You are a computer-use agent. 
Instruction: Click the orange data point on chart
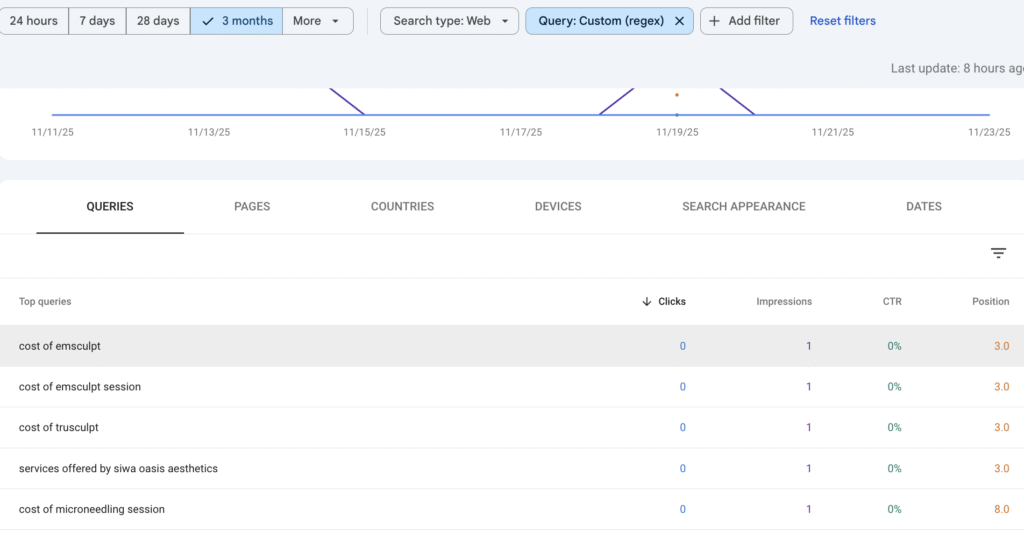pyautogui.click(x=677, y=95)
